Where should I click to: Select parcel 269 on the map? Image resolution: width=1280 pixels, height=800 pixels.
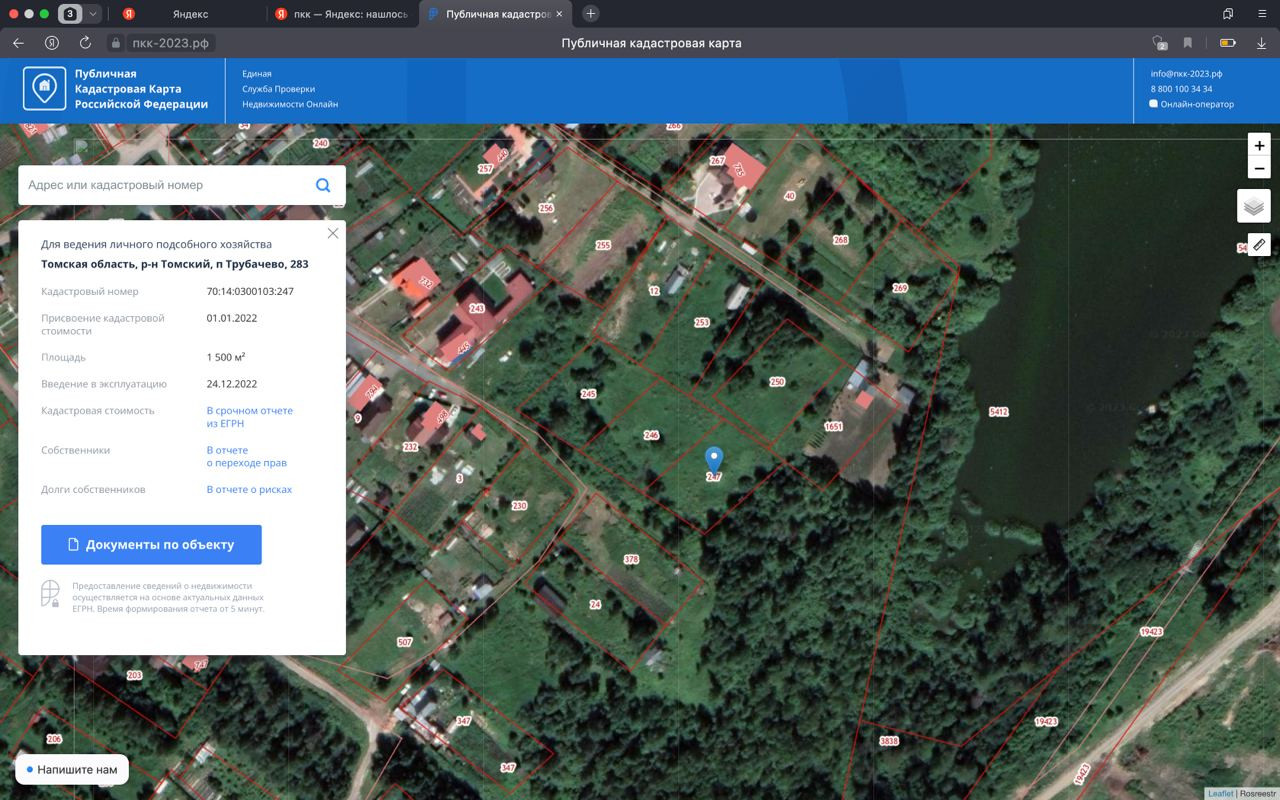click(900, 288)
